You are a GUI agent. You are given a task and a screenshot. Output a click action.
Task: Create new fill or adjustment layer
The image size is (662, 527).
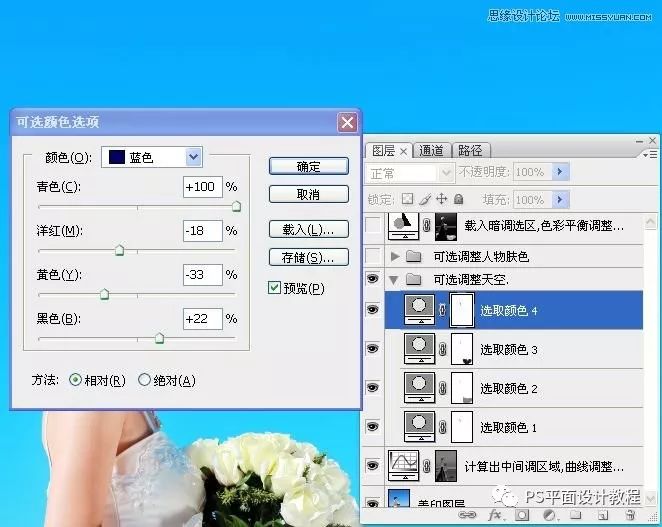(549, 515)
